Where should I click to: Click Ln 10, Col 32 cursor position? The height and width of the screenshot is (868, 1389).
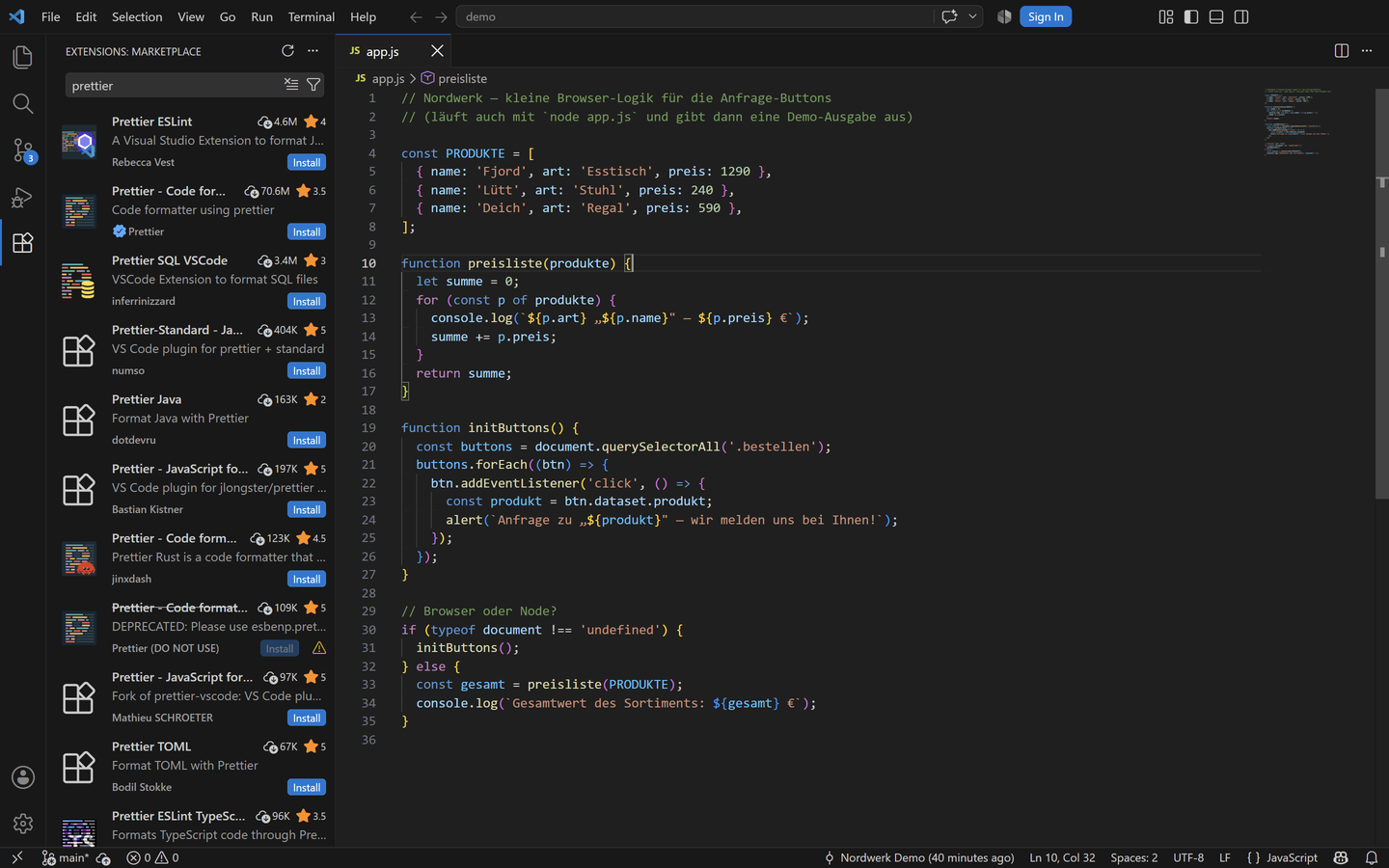coord(1062,857)
